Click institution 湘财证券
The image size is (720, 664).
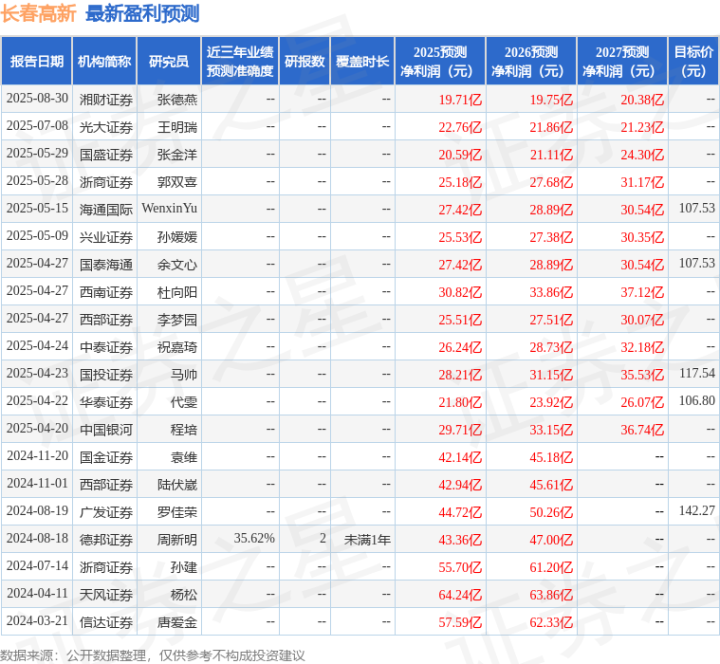pyautogui.click(x=106, y=100)
